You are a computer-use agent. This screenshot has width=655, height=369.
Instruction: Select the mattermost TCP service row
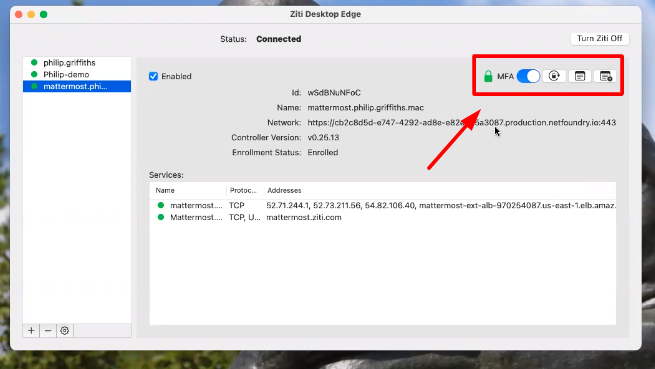point(383,205)
